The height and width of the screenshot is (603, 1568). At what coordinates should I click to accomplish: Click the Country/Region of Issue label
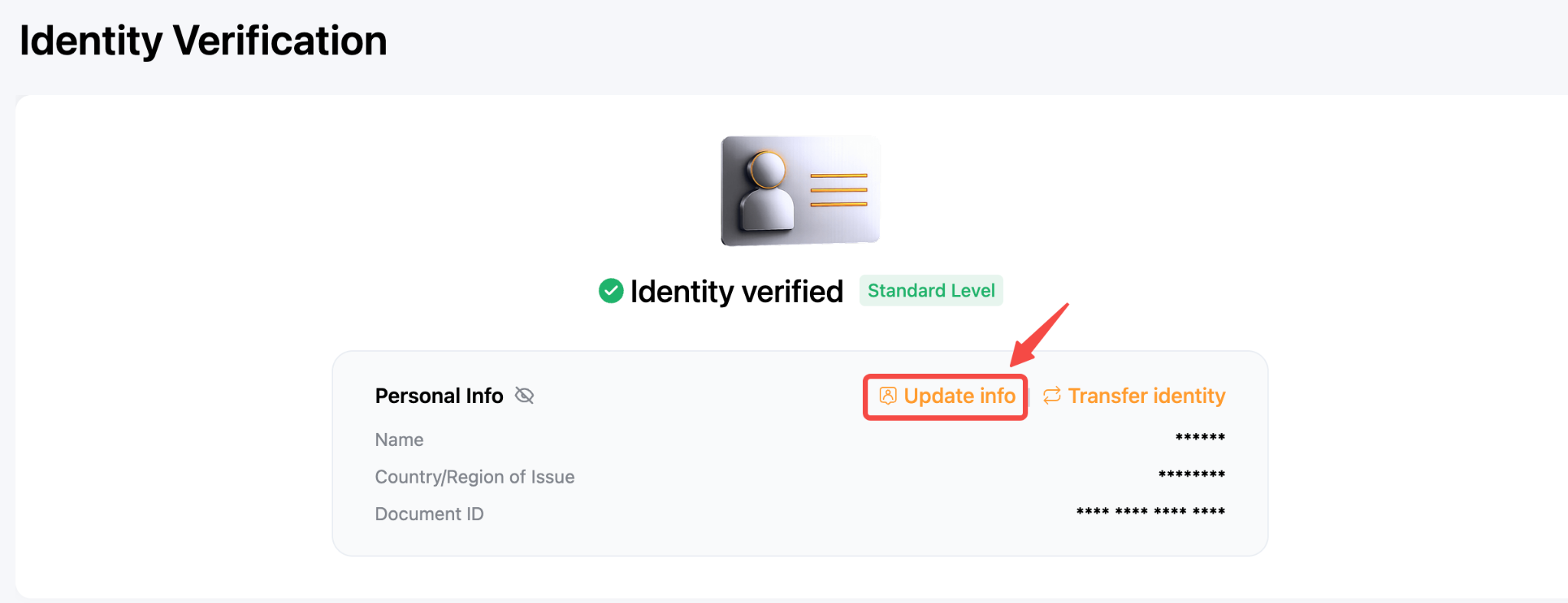[x=475, y=477]
